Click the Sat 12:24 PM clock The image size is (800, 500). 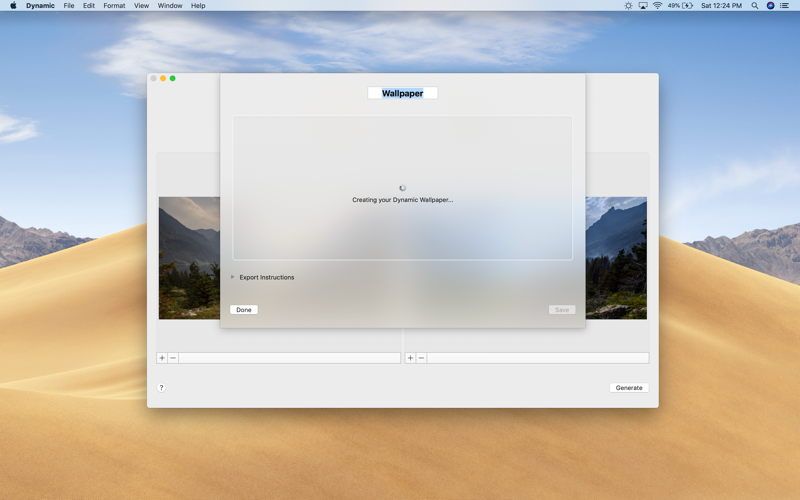coord(721,6)
